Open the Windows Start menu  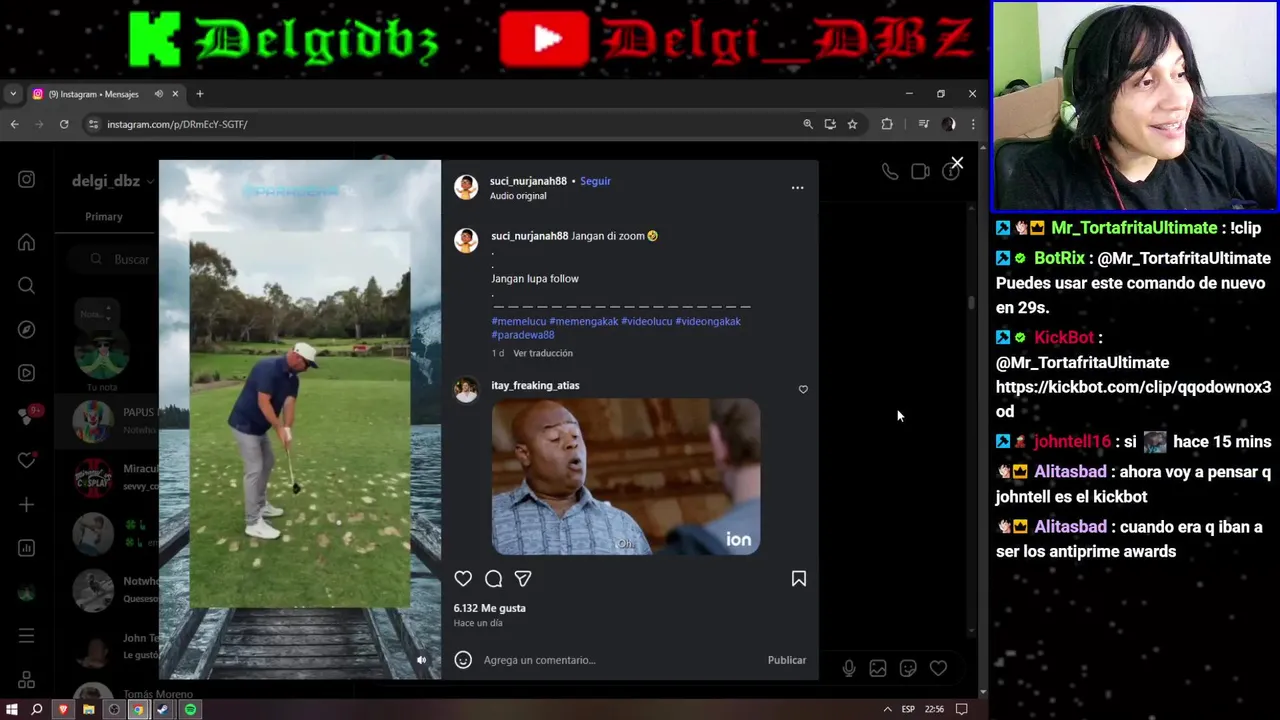point(12,709)
